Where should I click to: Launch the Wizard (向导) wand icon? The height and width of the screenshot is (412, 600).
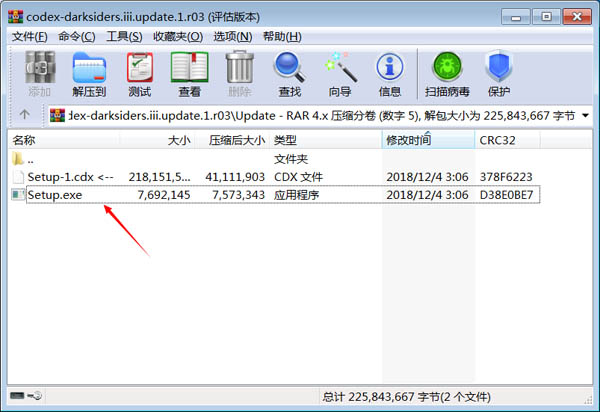tap(340, 73)
